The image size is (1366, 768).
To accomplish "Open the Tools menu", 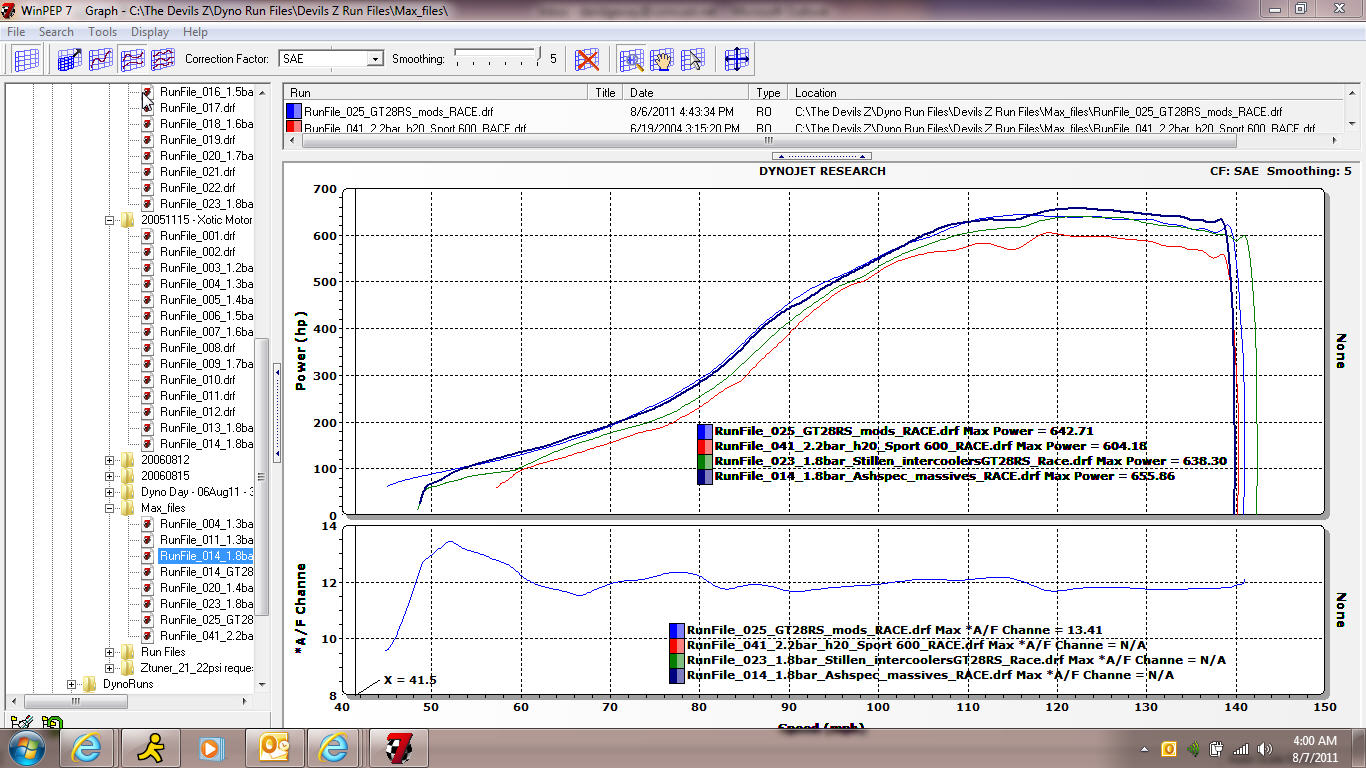I will pos(102,32).
